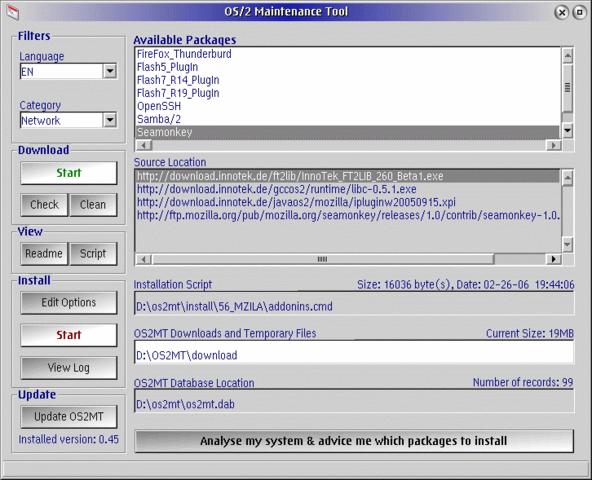The image size is (592, 480).
Task: Click the packages list scroll-up arrow
Action: pos(567,56)
